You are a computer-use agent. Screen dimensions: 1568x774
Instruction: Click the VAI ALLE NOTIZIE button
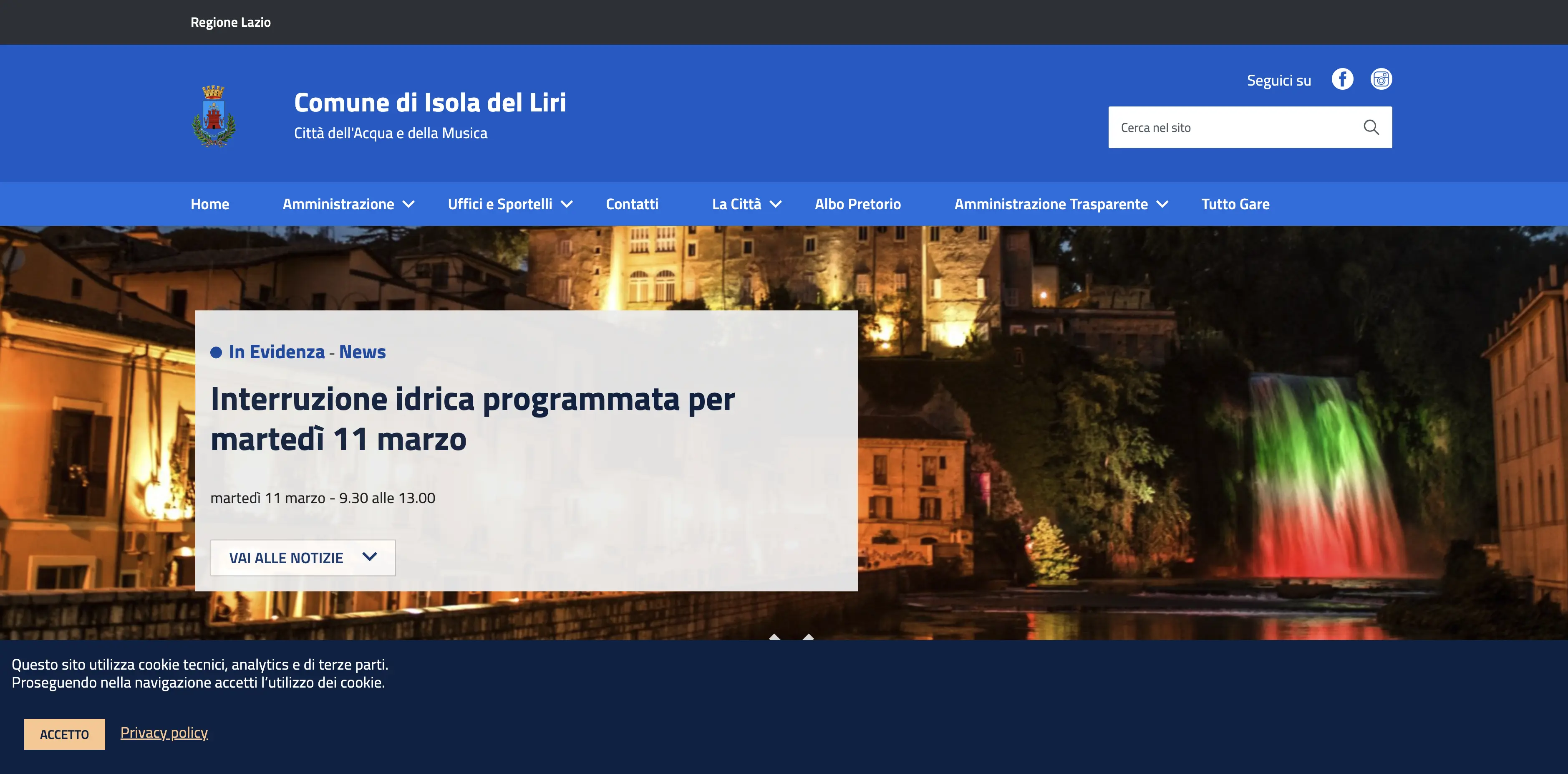(x=303, y=558)
